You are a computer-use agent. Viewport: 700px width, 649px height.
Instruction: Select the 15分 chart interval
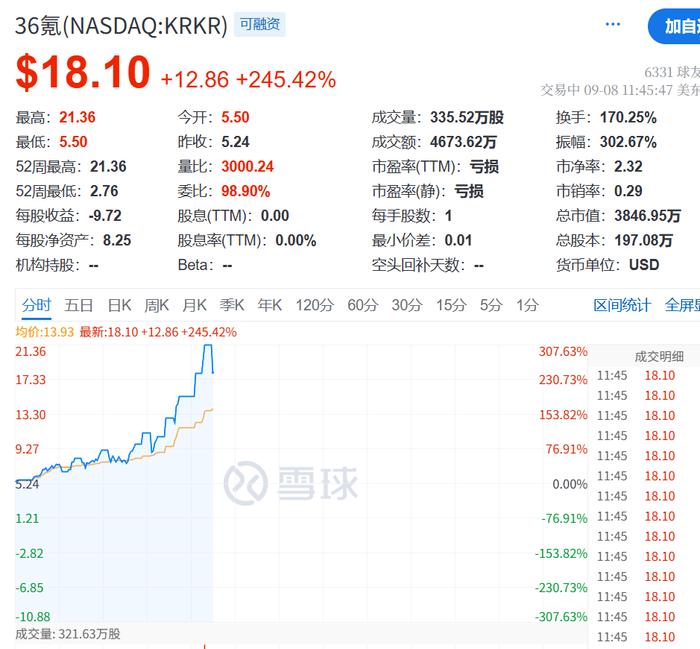(451, 305)
